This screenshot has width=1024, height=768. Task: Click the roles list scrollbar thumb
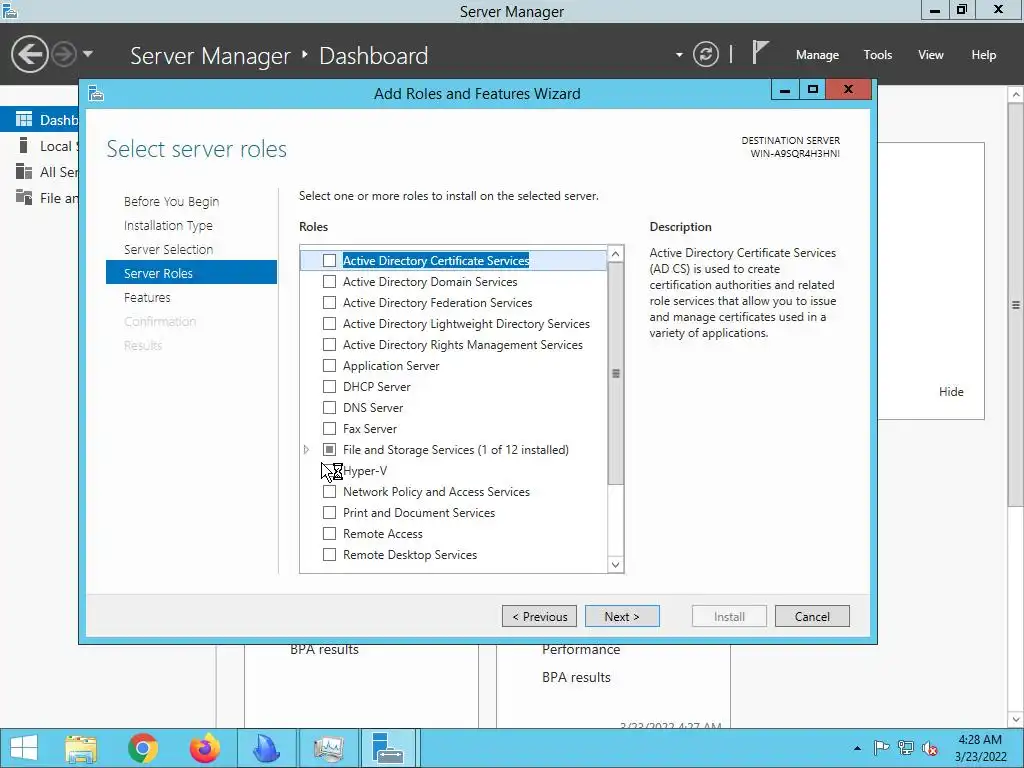coord(615,373)
